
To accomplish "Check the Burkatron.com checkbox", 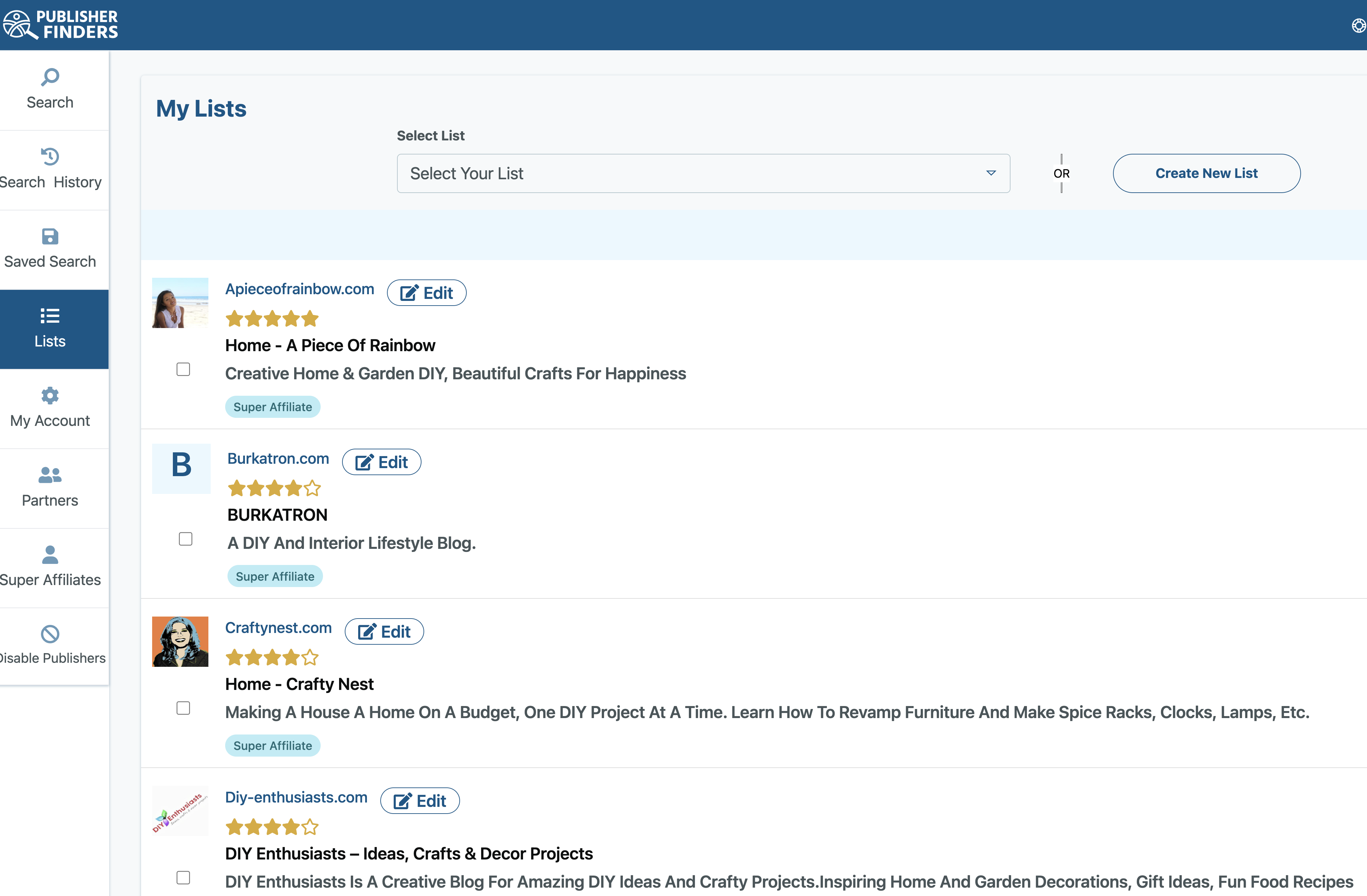I will coord(186,539).
